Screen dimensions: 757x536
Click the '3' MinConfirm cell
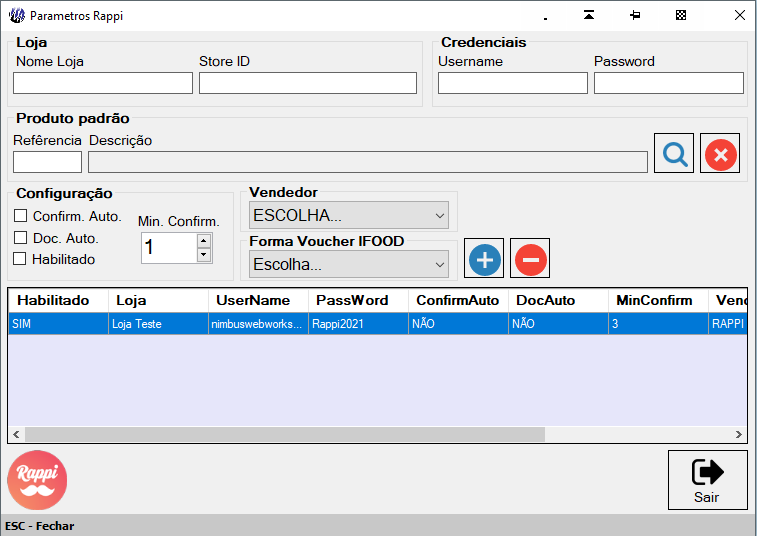658,324
